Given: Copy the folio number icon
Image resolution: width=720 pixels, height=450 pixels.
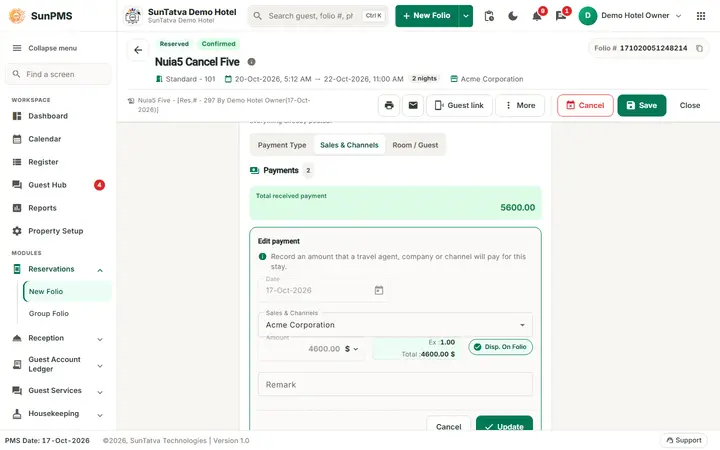Looking at the screenshot, I should 699,48.
